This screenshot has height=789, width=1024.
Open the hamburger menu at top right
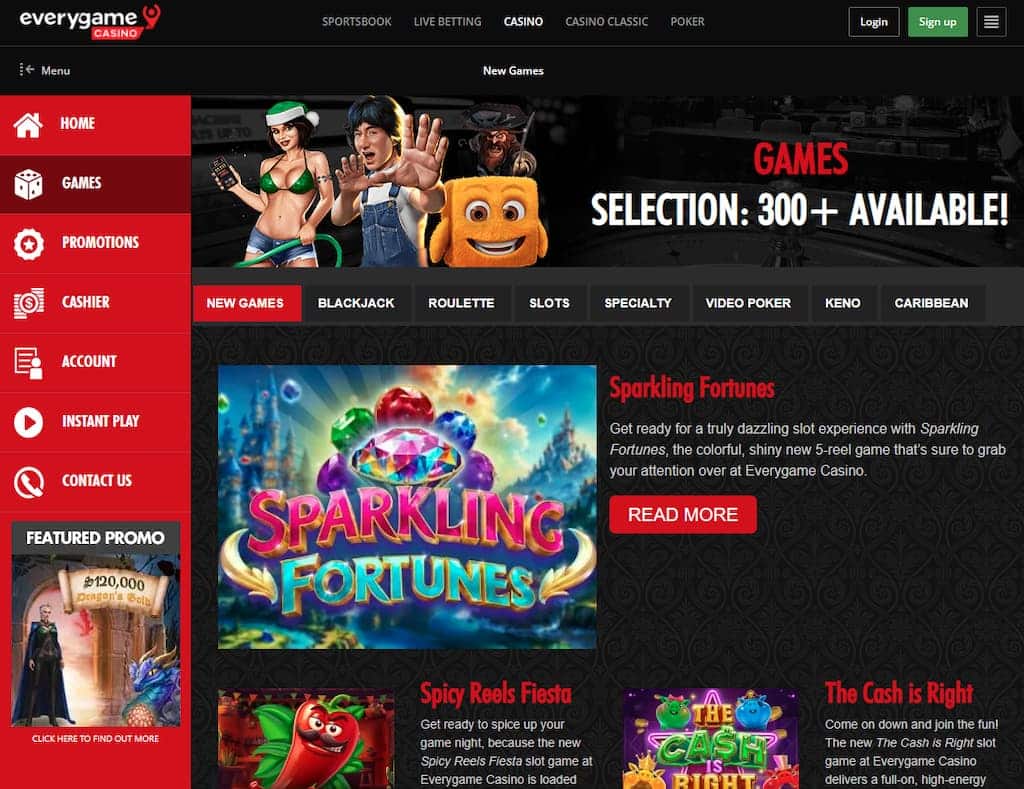coord(991,22)
